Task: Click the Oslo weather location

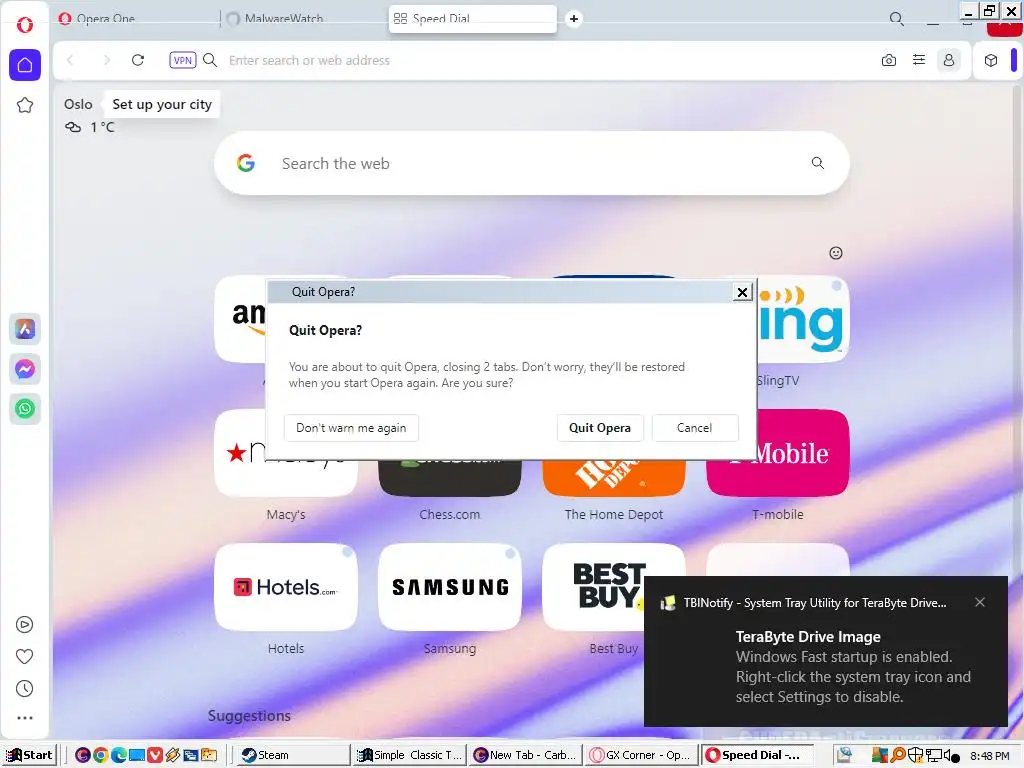Action: click(78, 104)
